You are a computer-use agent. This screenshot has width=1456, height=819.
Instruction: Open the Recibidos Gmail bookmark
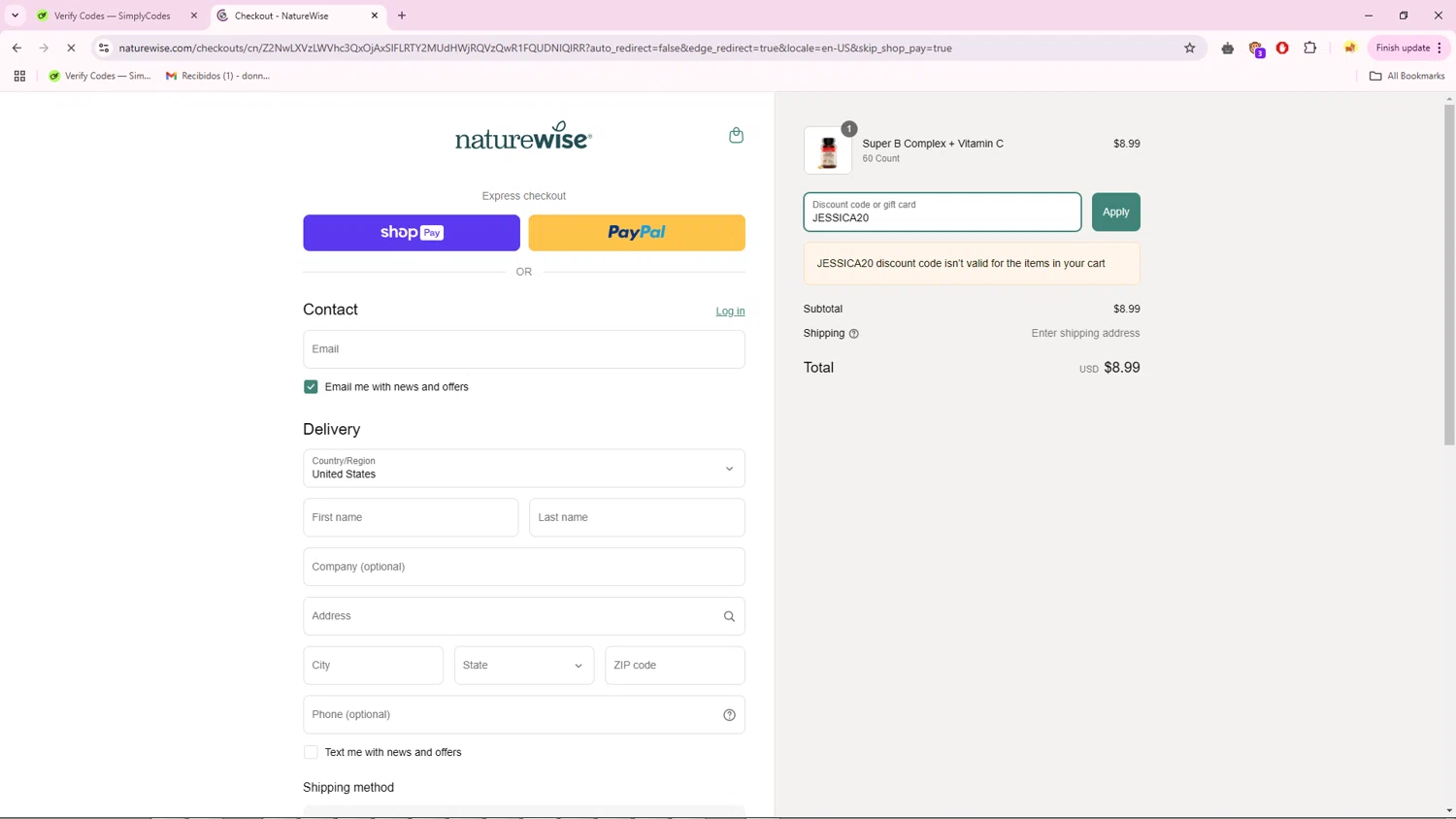[217, 76]
